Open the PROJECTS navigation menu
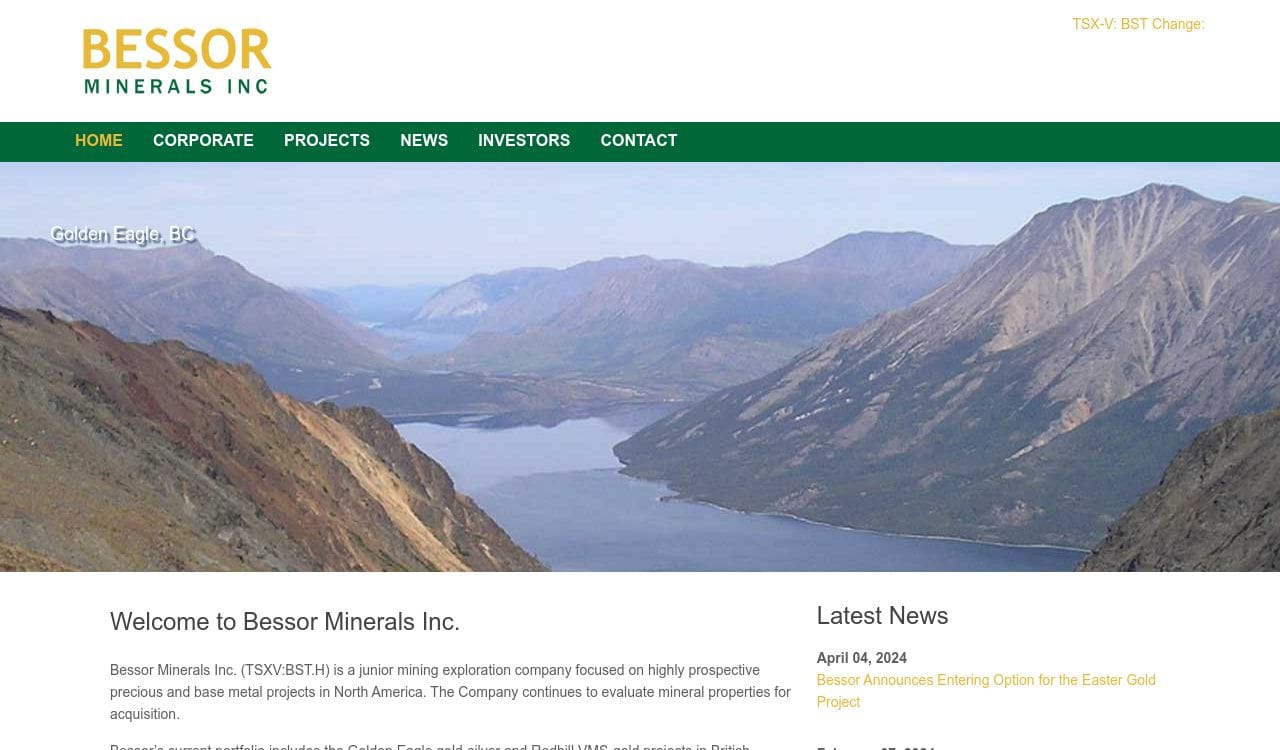The image size is (1280, 750). click(x=327, y=141)
